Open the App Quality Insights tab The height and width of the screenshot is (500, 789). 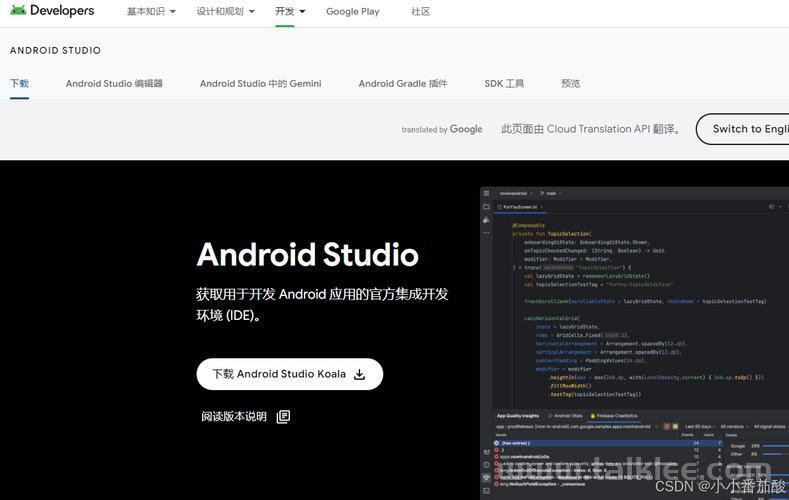coord(518,416)
